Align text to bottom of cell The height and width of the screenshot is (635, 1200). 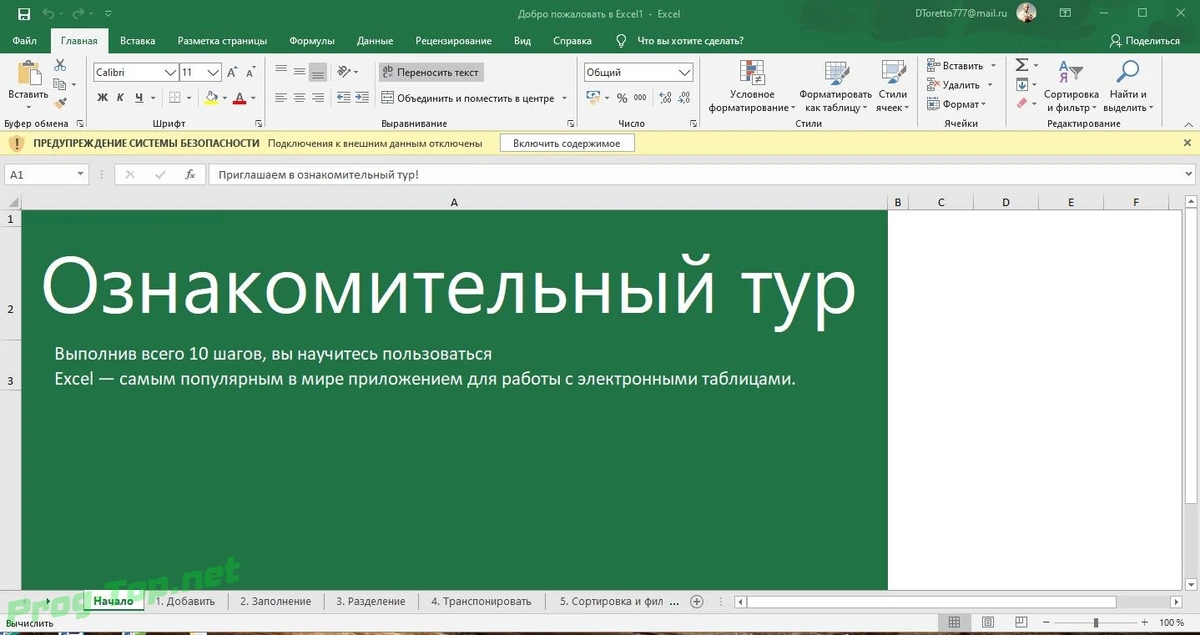pyautogui.click(x=317, y=71)
